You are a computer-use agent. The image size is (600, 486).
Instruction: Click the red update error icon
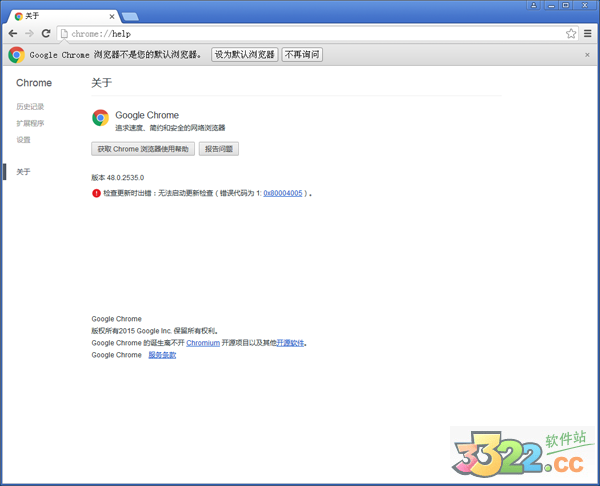(96, 193)
